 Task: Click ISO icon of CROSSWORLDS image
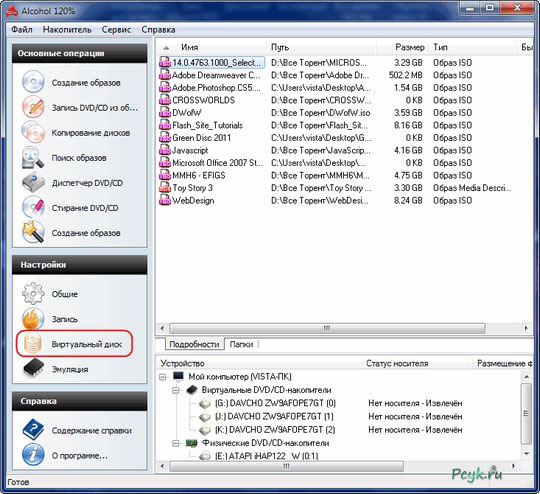pyautogui.click(x=165, y=100)
